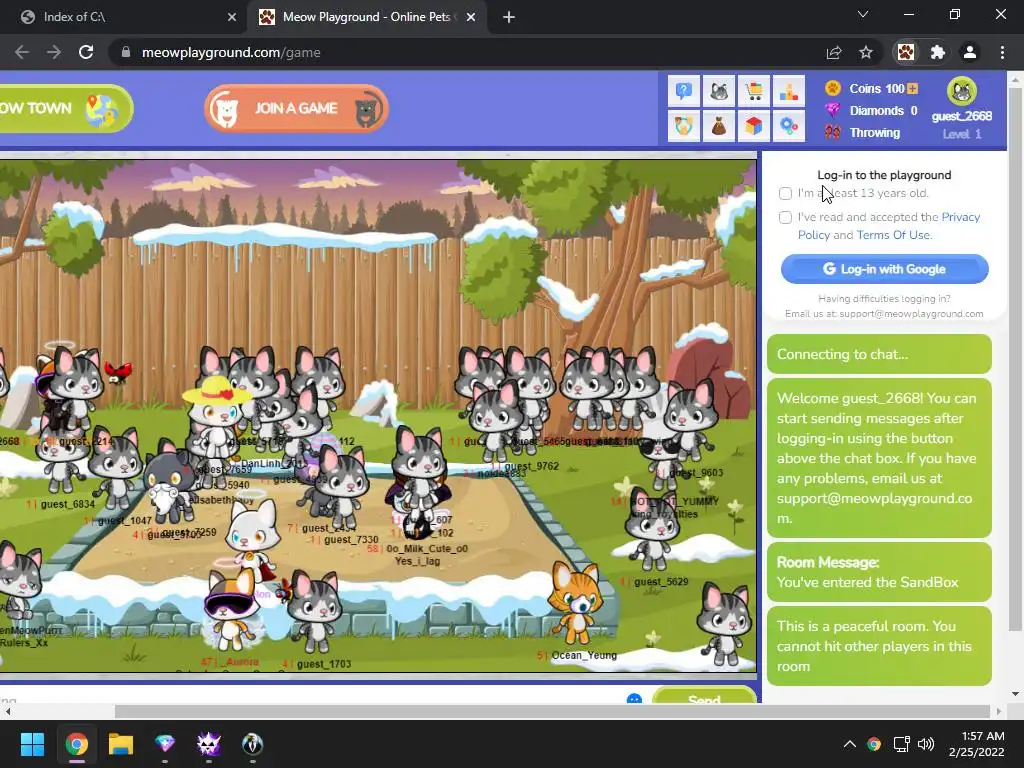Click the Ocean_Yeung orange cat
This screenshot has height=768, width=1024.
[x=575, y=603]
